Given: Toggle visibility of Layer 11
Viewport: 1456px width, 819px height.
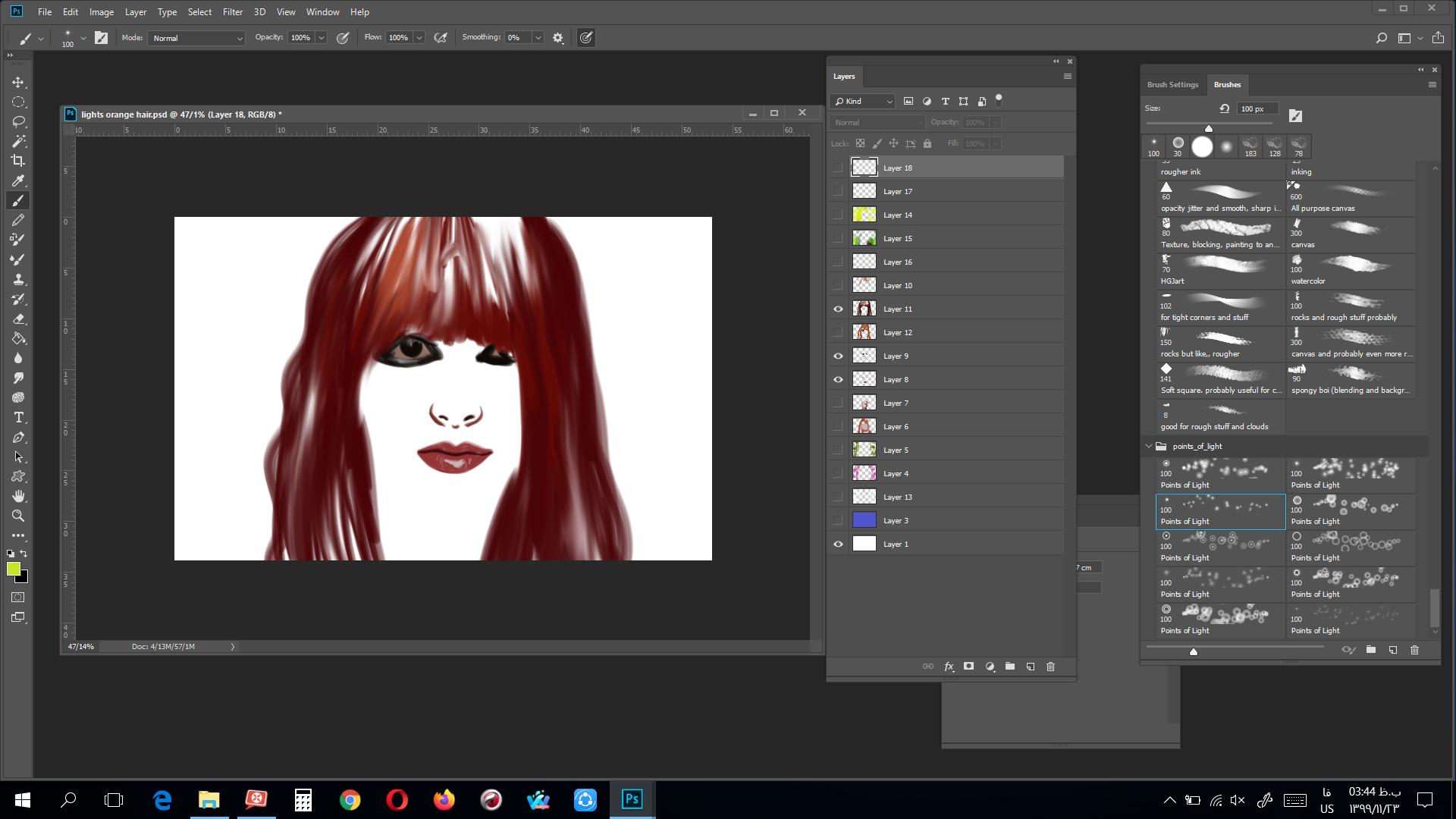Looking at the screenshot, I should tap(838, 309).
